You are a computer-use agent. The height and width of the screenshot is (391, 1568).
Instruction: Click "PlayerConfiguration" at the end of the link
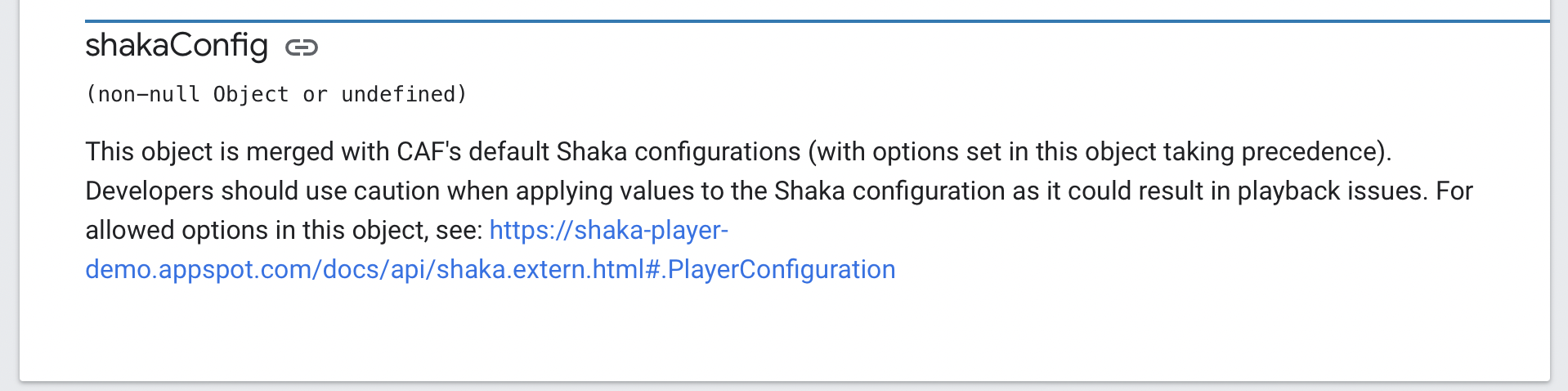tap(782, 269)
